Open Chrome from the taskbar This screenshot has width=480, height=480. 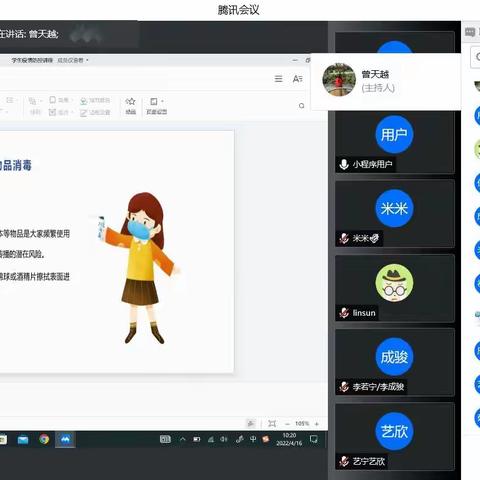click(44, 439)
